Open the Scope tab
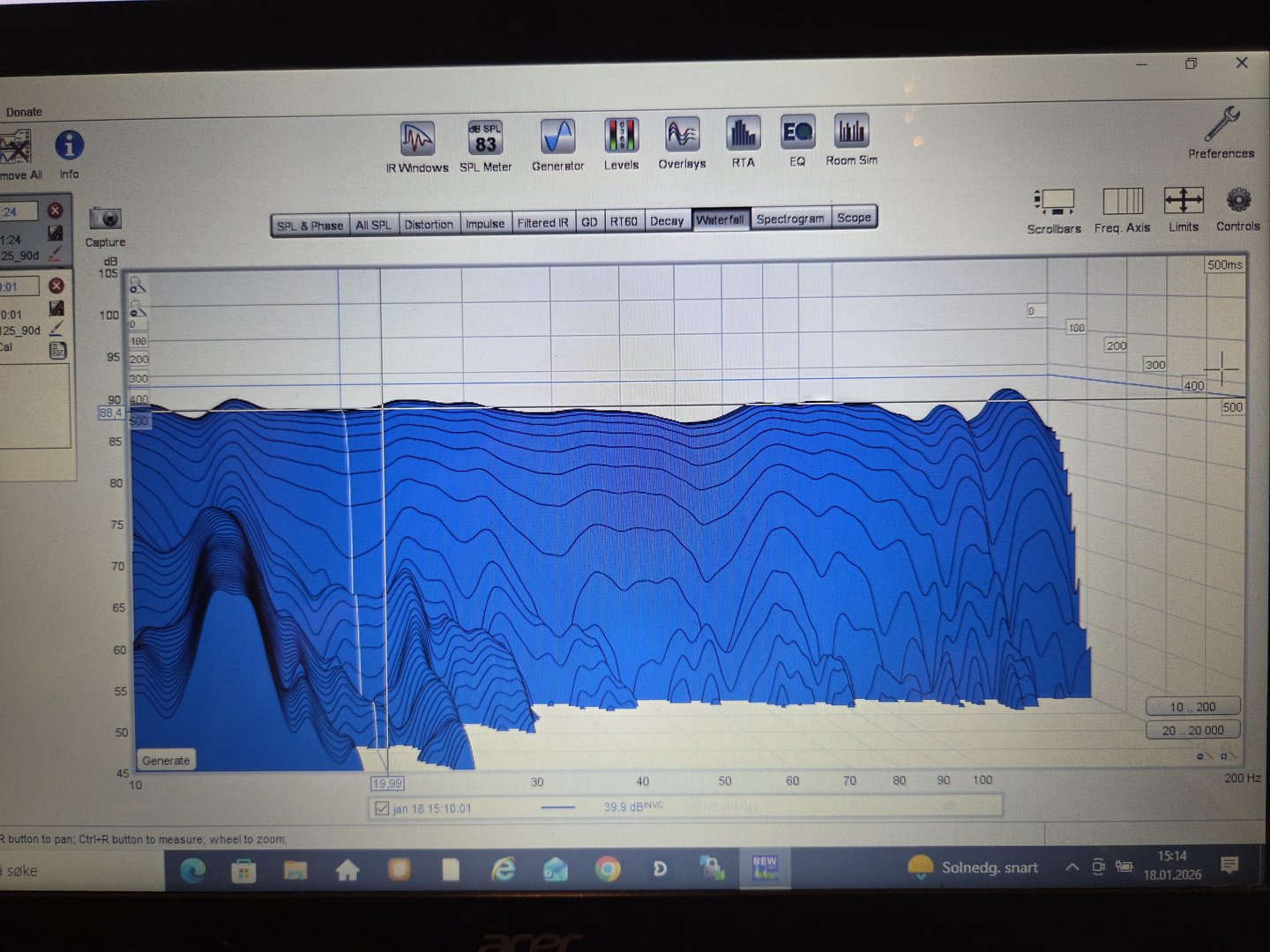This screenshot has width=1270, height=952. click(854, 218)
